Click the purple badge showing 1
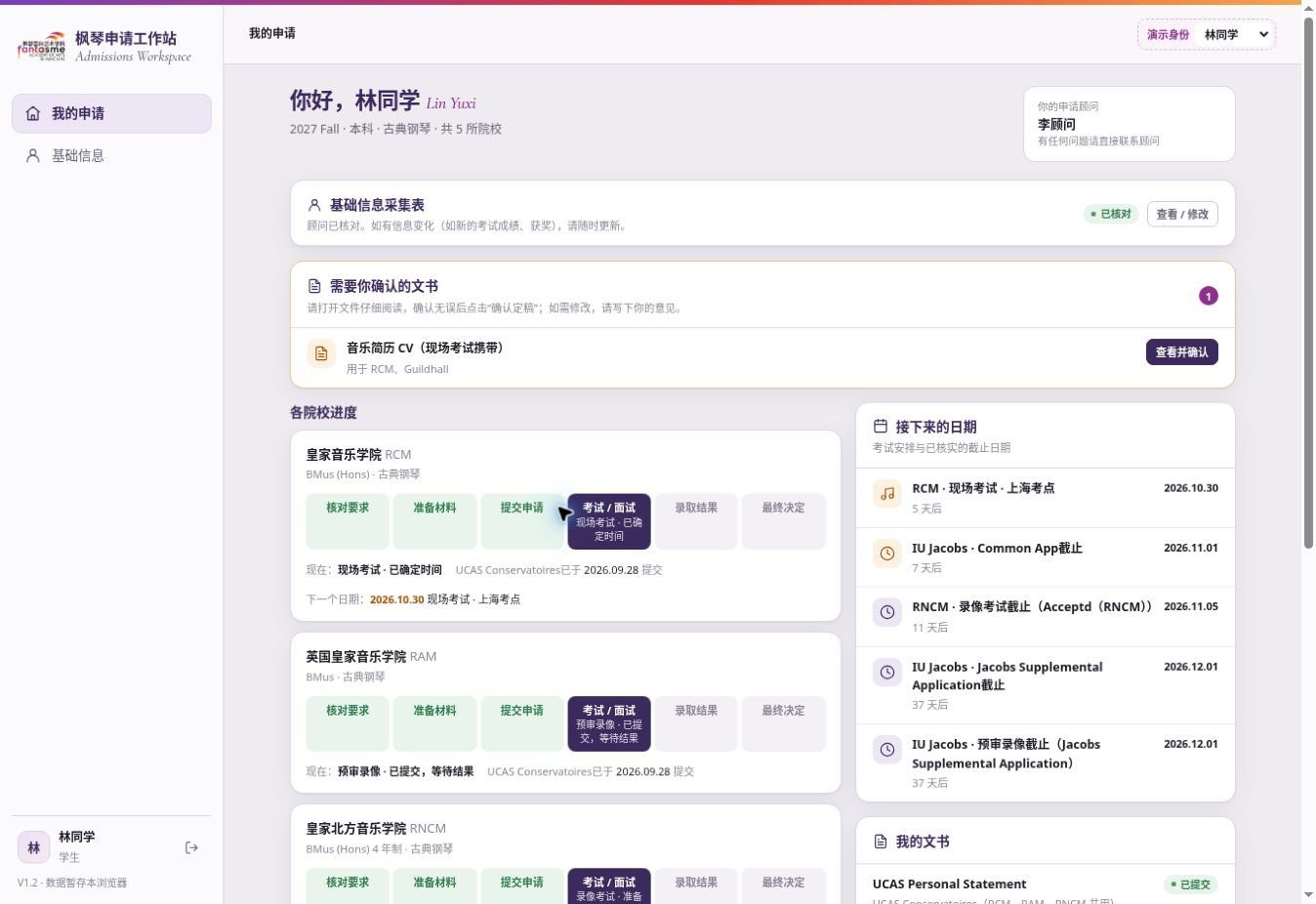Image resolution: width=1316 pixels, height=904 pixels. click(x=1209, y=296)
